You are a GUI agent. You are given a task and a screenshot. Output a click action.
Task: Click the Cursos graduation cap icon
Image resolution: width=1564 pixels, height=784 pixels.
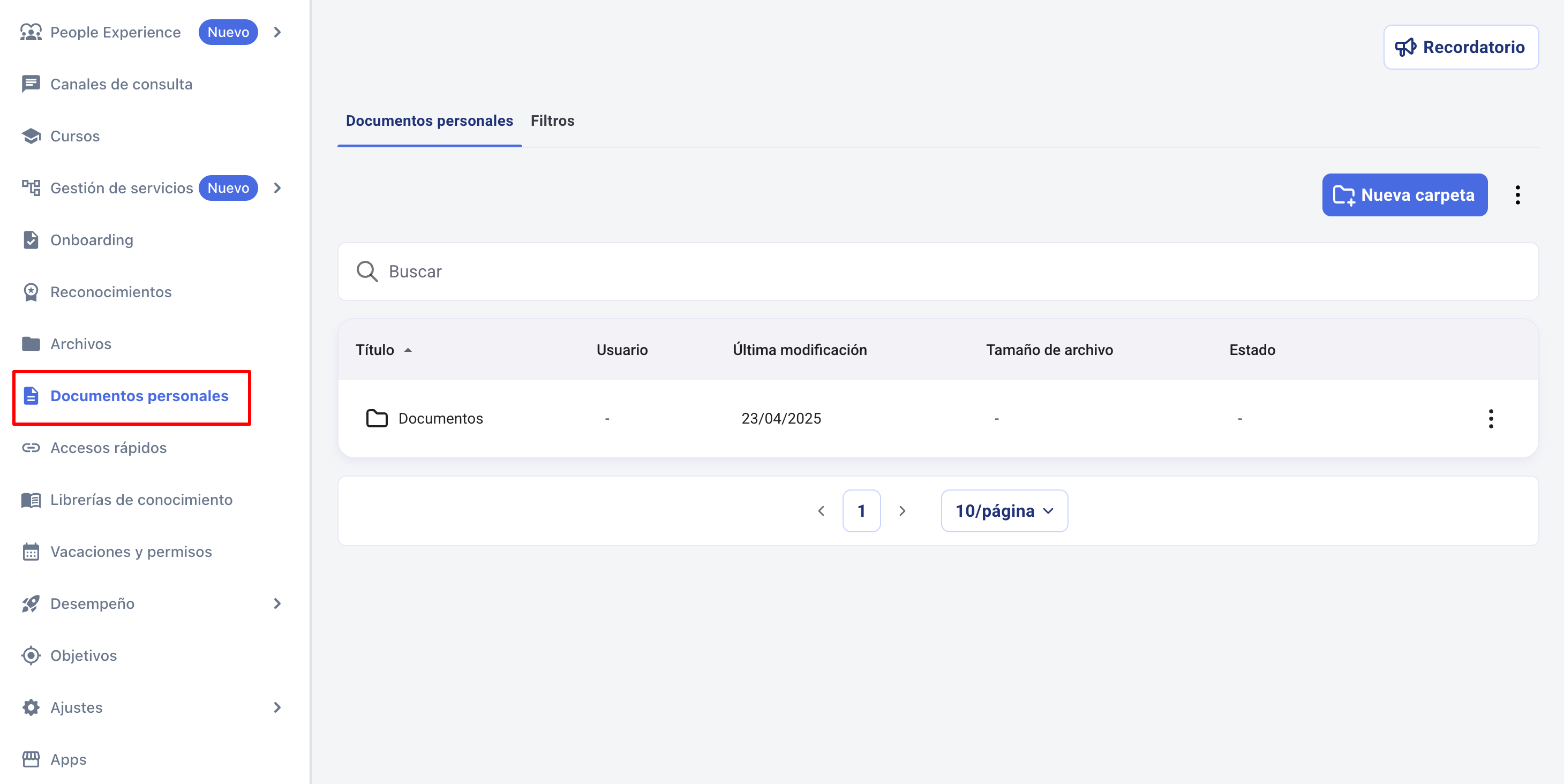[31, 136]
